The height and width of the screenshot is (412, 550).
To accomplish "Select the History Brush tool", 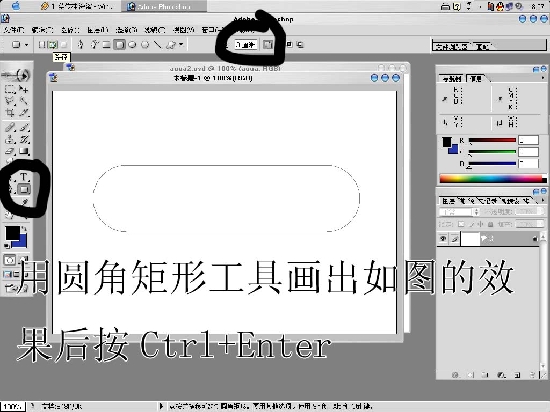I will [x=24, y=139].
